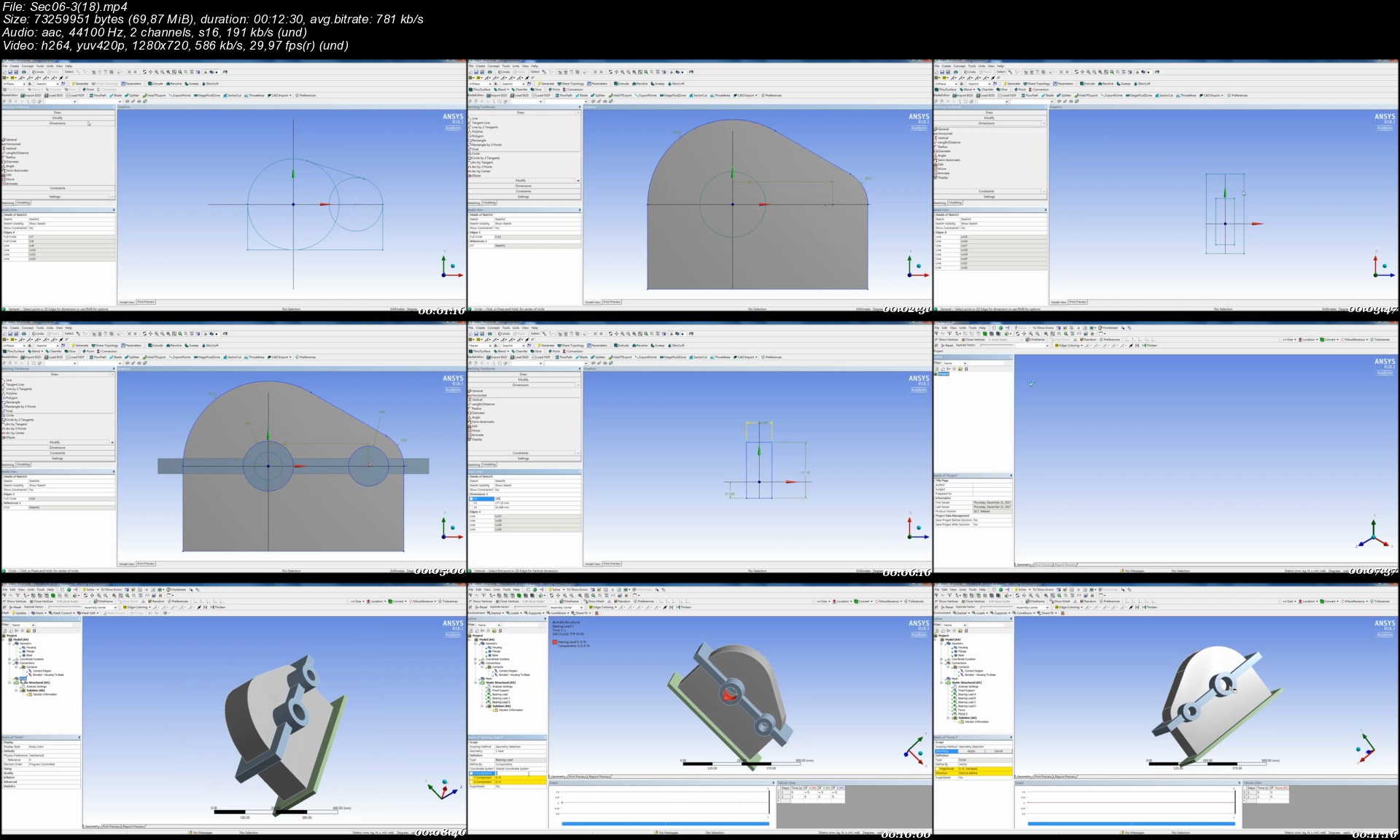Click Solve in the 00:10:00 frame toolbar

[x=556, y=589]
